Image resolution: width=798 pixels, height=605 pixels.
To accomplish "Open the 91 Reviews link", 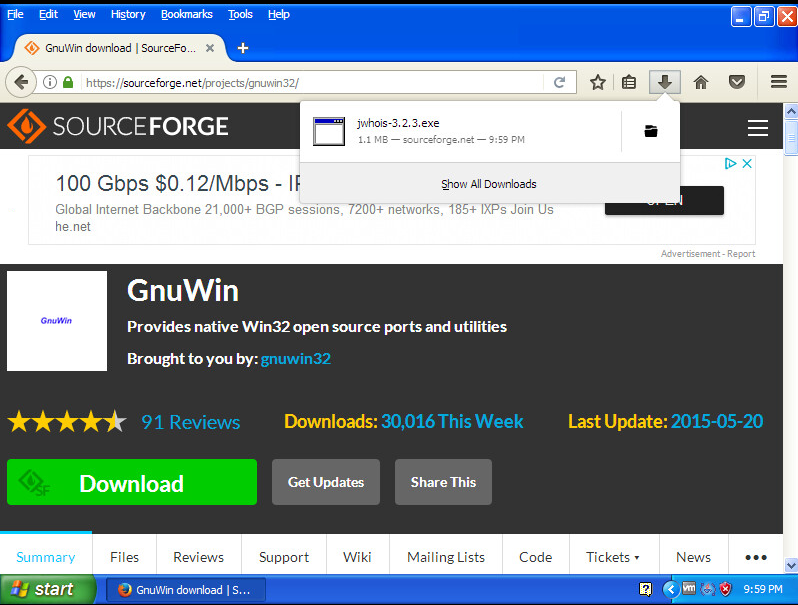I will pos(190,422).
